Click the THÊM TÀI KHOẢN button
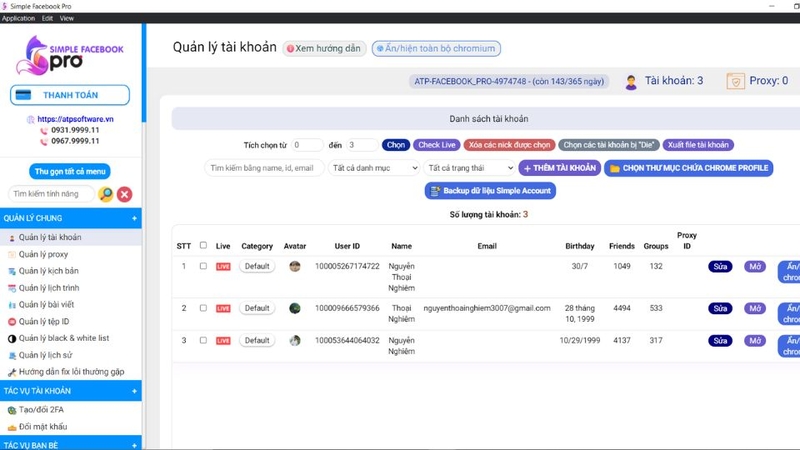Screen dimensions: 800x450 point(560,168)
